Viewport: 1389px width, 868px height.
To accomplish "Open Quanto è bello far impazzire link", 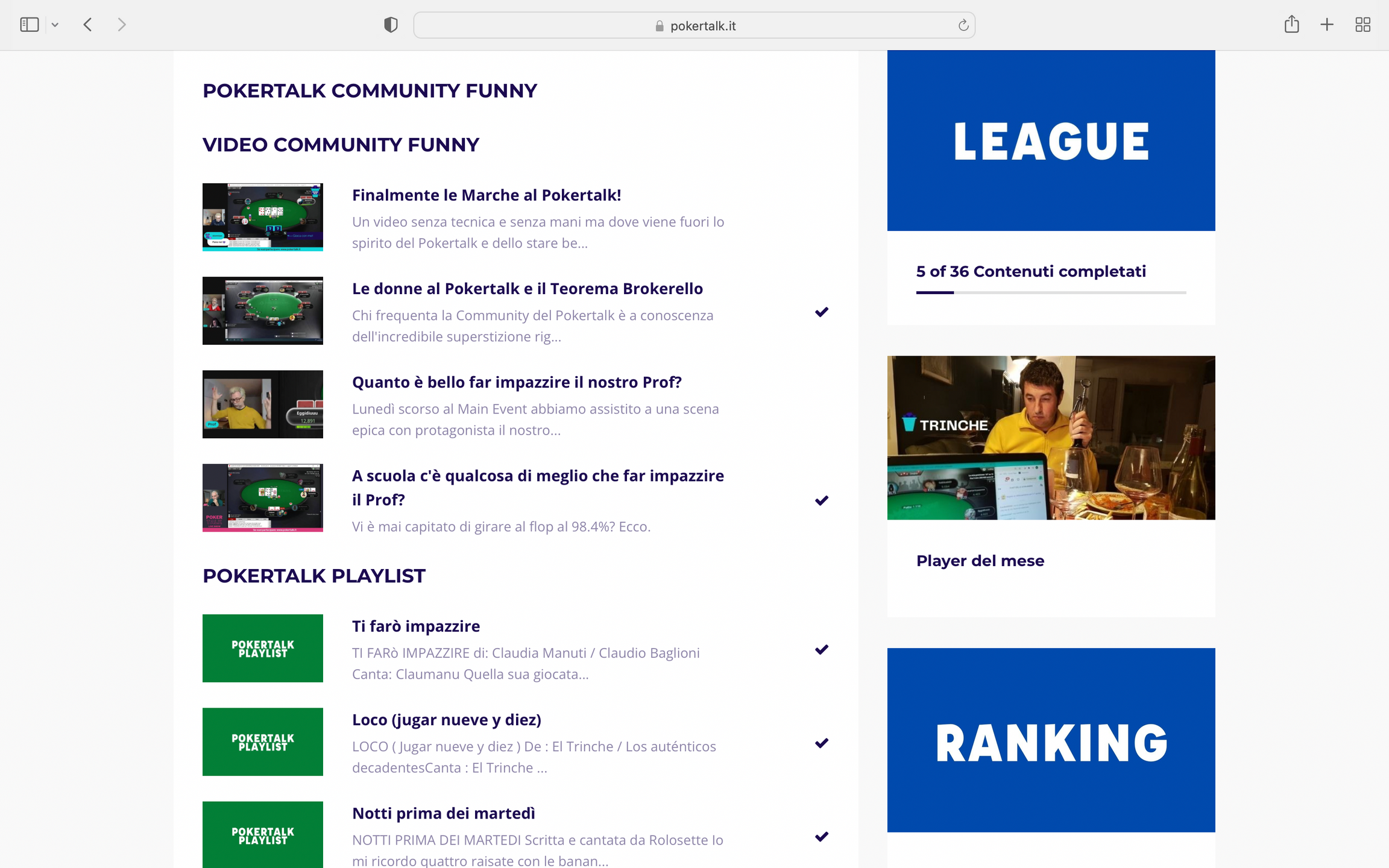I will coord(517,382).
